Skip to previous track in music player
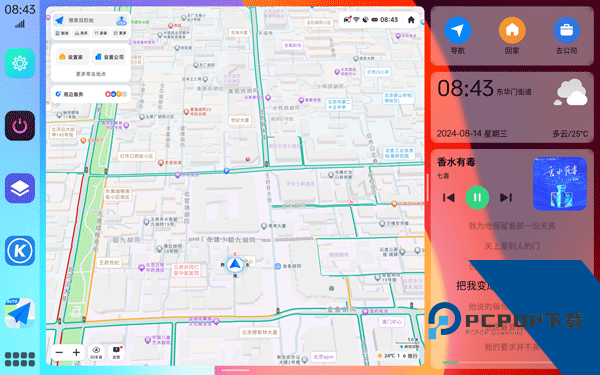This screenshot has width=600, height=375. pyautogui.click(x=449, y=197)
